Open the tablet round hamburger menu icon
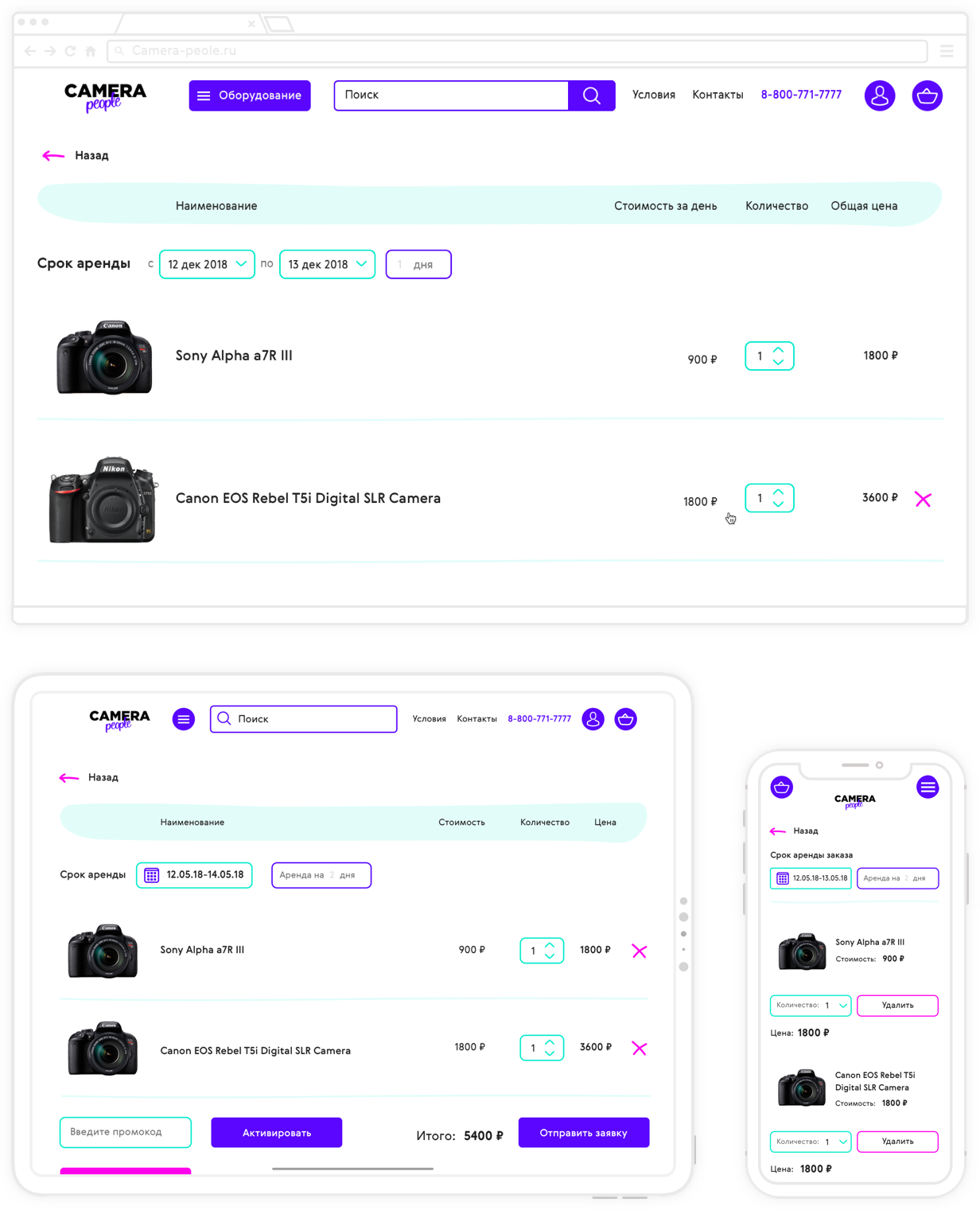Viewport: 980px width, 1210px height. [184, 719]
